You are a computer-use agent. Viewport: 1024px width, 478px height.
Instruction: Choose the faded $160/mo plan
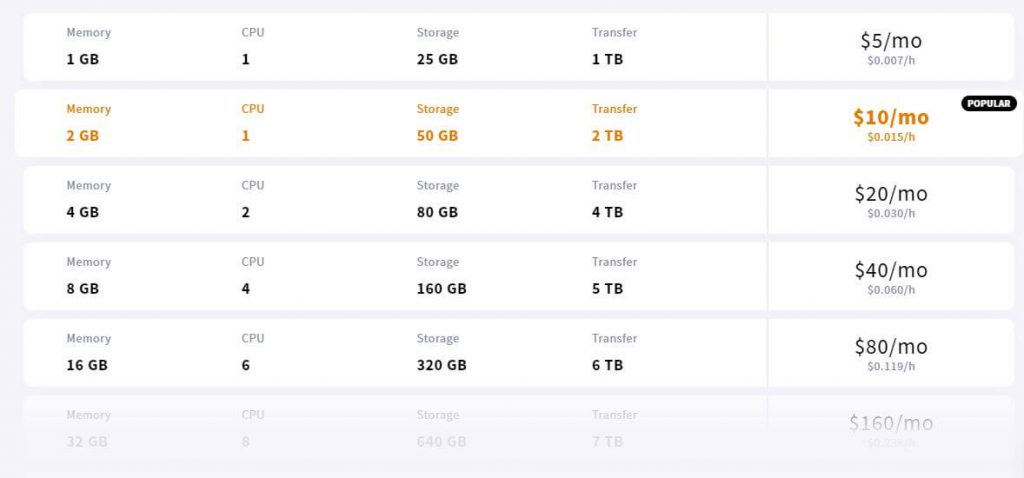tap(891, 422)
